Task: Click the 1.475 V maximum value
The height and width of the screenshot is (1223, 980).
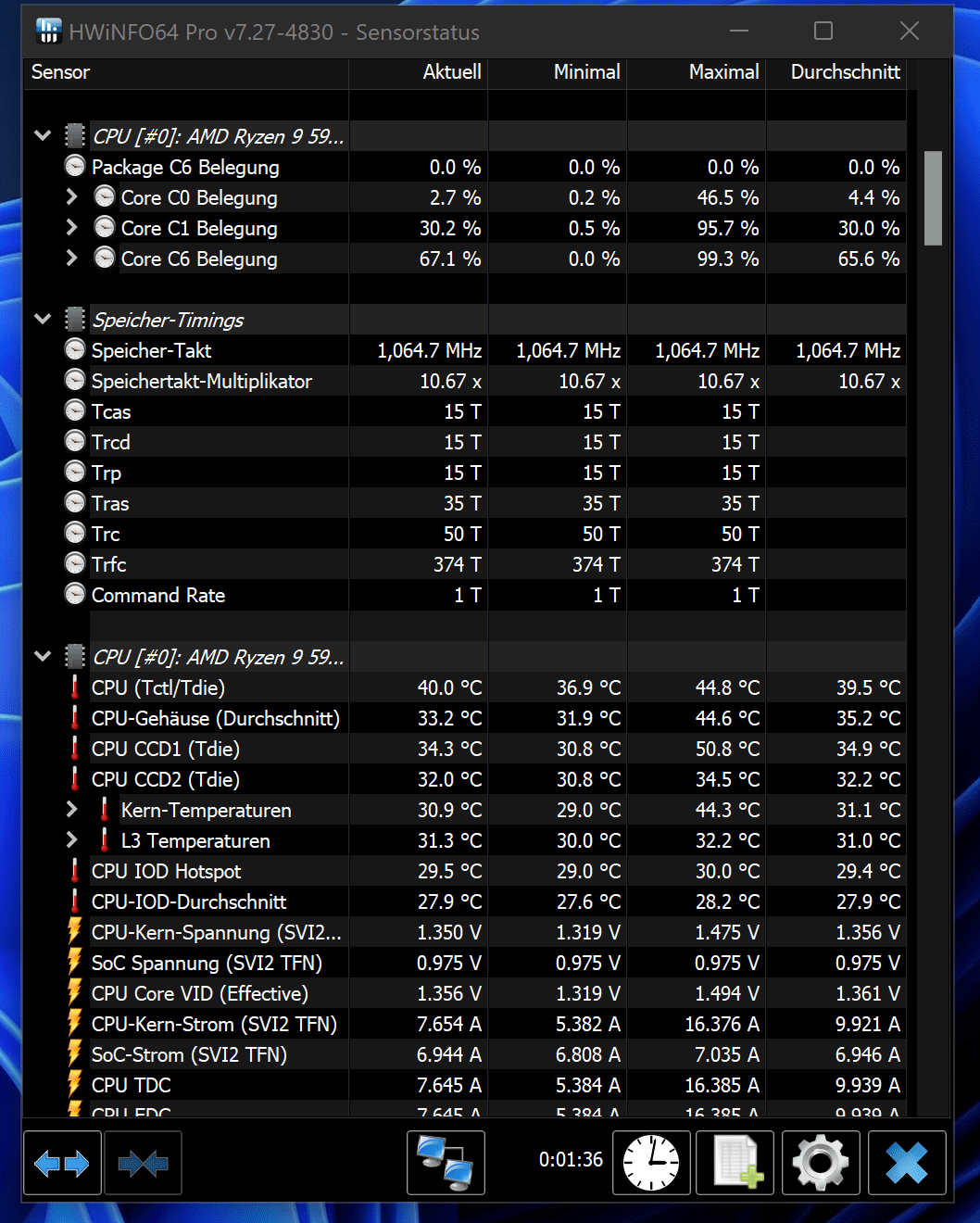Action: pyautogui.click(x=727, y=932)
